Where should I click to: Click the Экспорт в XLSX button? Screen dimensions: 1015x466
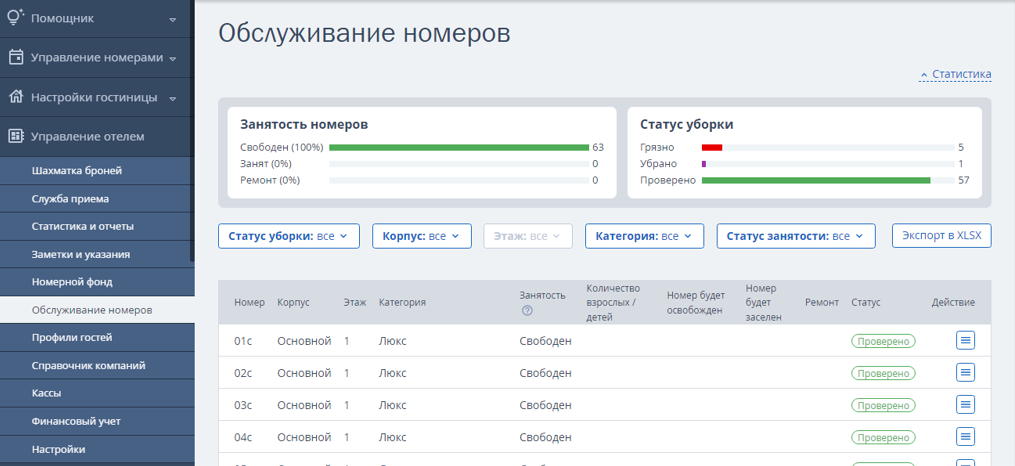[x=941, y=236]
